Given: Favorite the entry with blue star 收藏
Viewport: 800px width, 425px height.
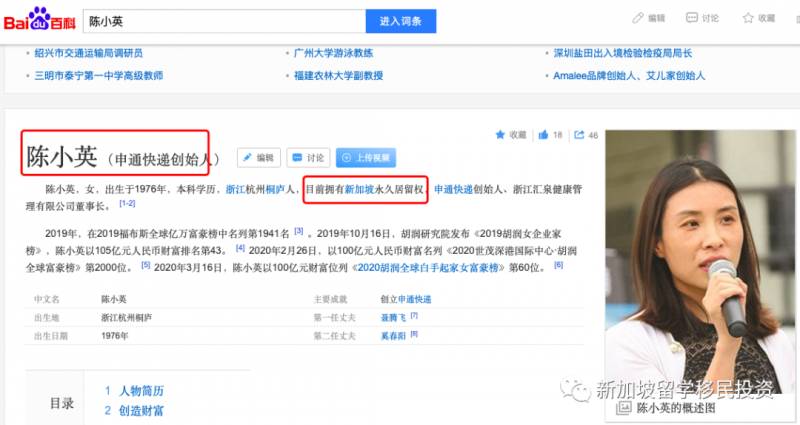Looking at the screenshot, I should pyautogui.click(x=510, y=135).
